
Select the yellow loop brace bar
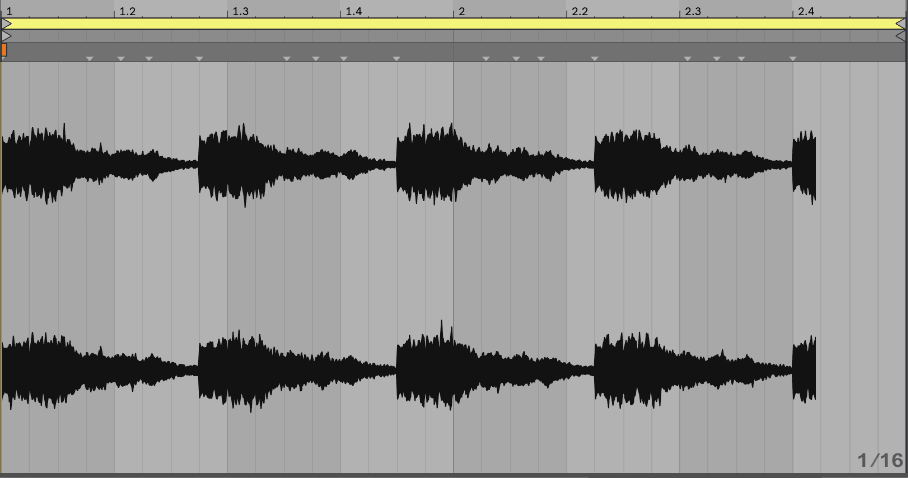pyautogui.click(x=453, y=24)
